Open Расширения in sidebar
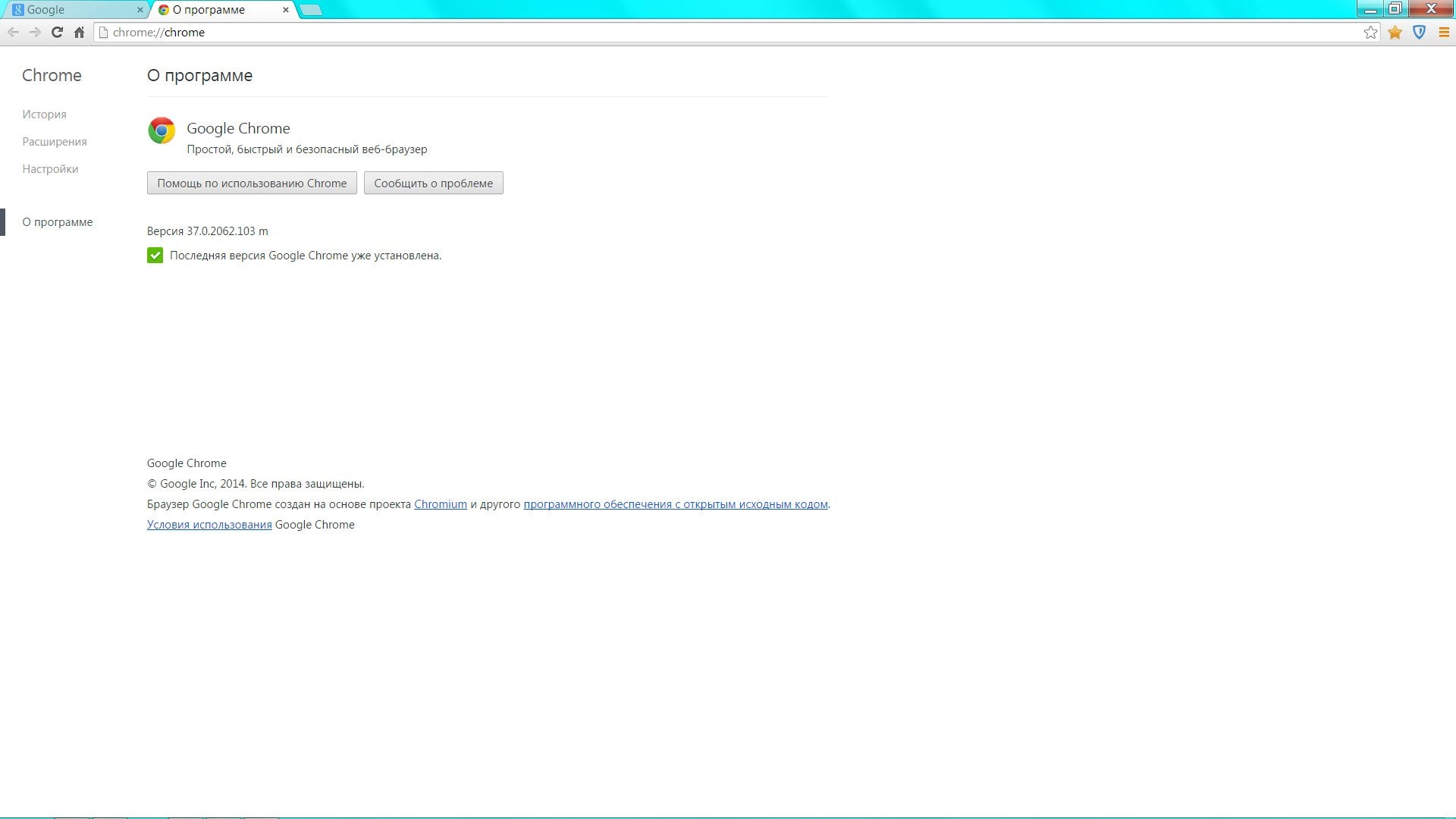 coord(55,142)
